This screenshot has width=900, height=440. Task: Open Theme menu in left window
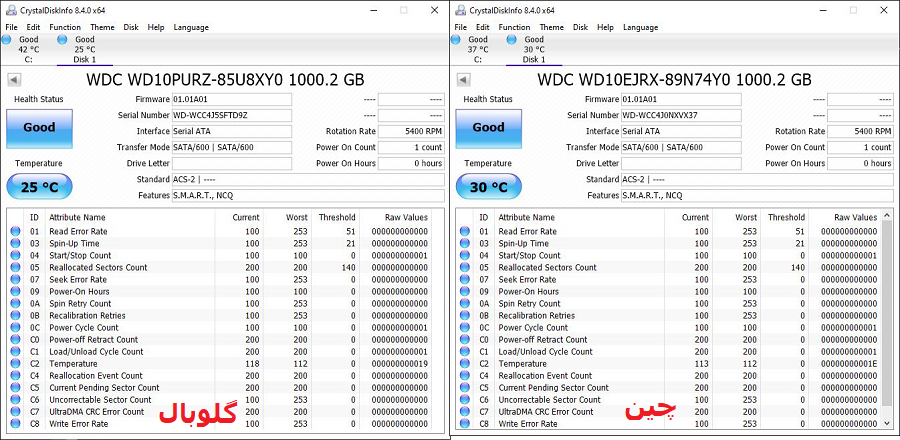coord(102,27)
